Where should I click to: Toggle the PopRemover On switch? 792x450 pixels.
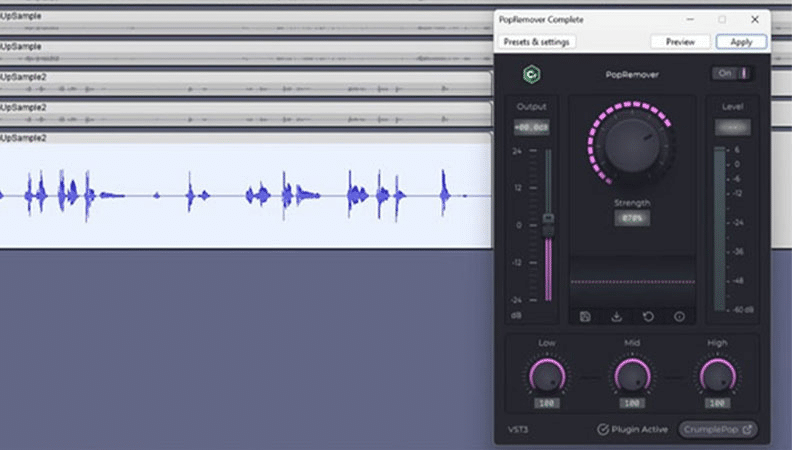pos(732,74)
